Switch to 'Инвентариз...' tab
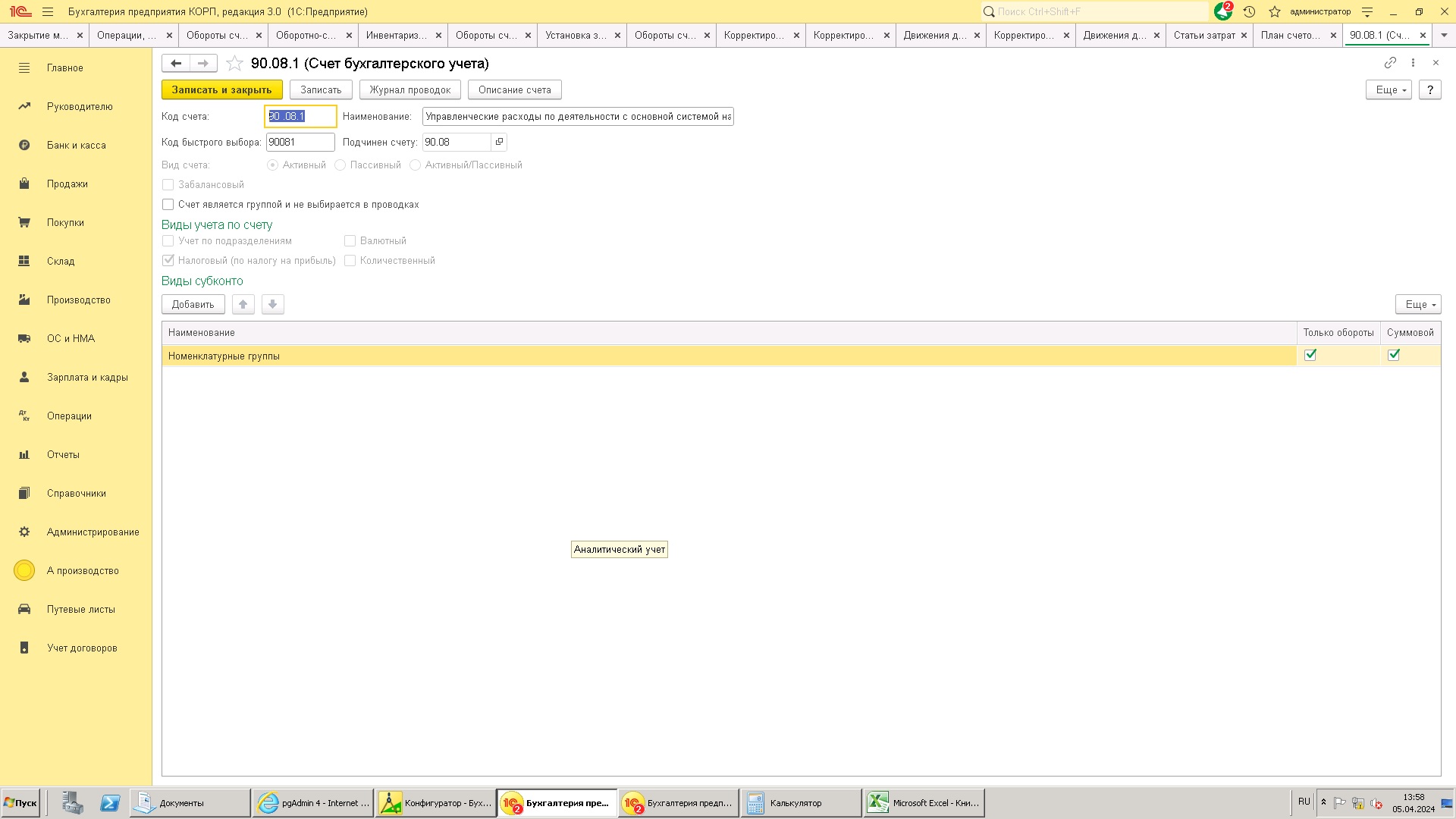1456x819 pixels. (396, 35)
